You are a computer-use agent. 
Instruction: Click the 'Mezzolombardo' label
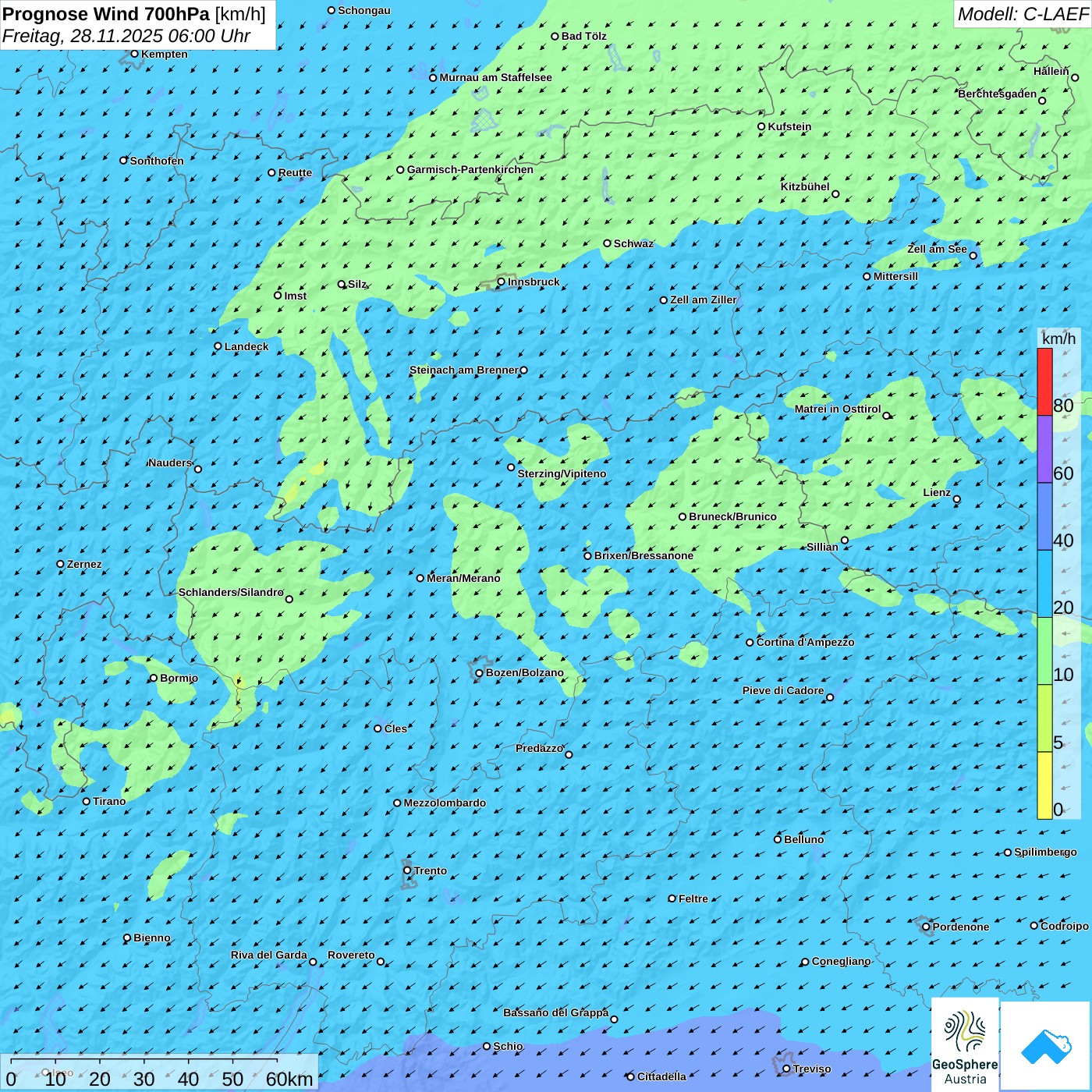coord(445,803)
